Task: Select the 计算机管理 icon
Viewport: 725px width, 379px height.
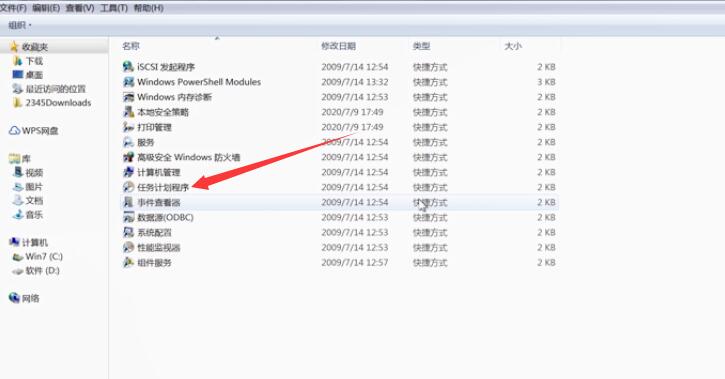Action: click(128, 172)
